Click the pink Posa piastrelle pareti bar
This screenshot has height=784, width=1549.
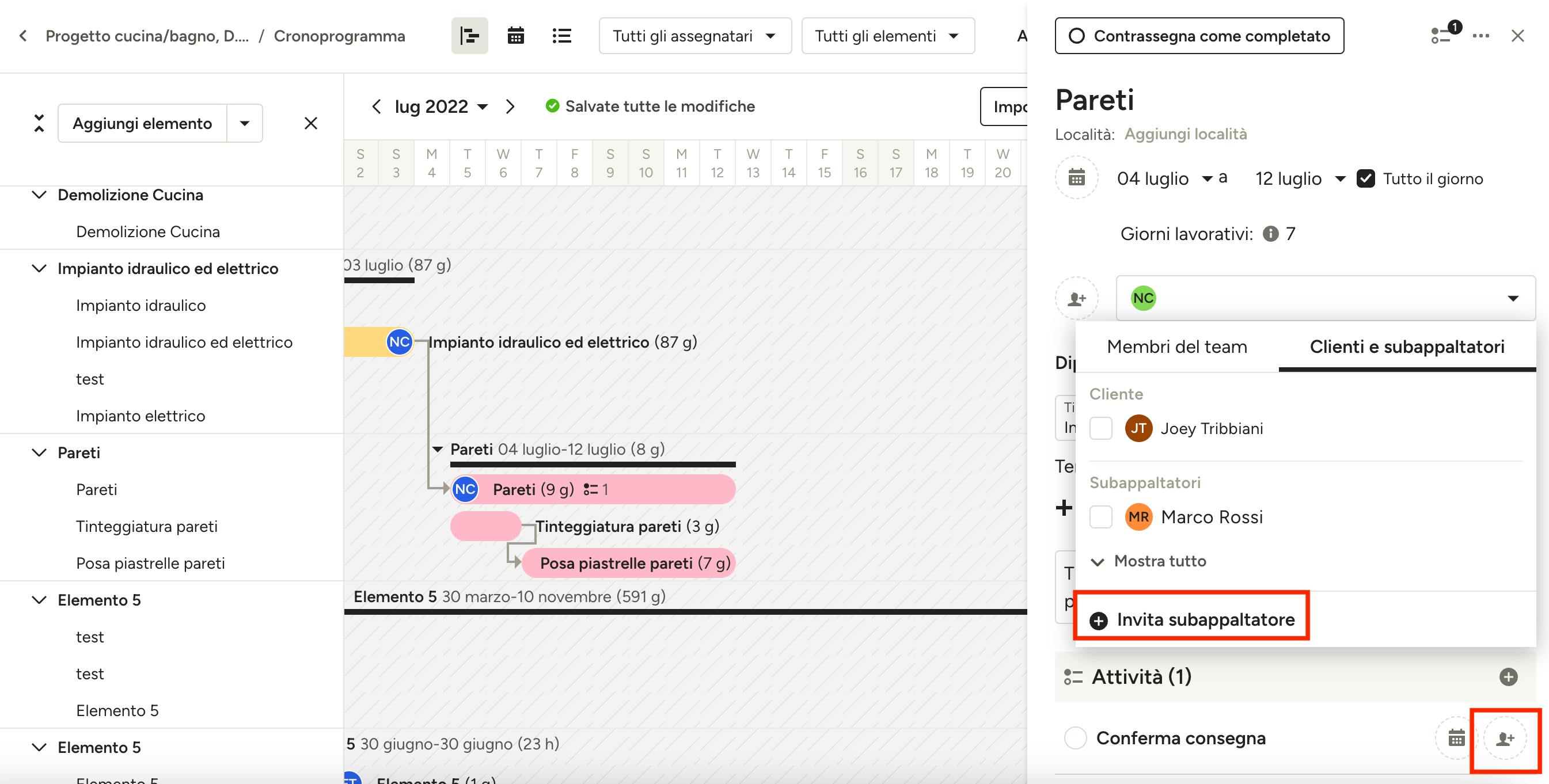tap(628, 564)
